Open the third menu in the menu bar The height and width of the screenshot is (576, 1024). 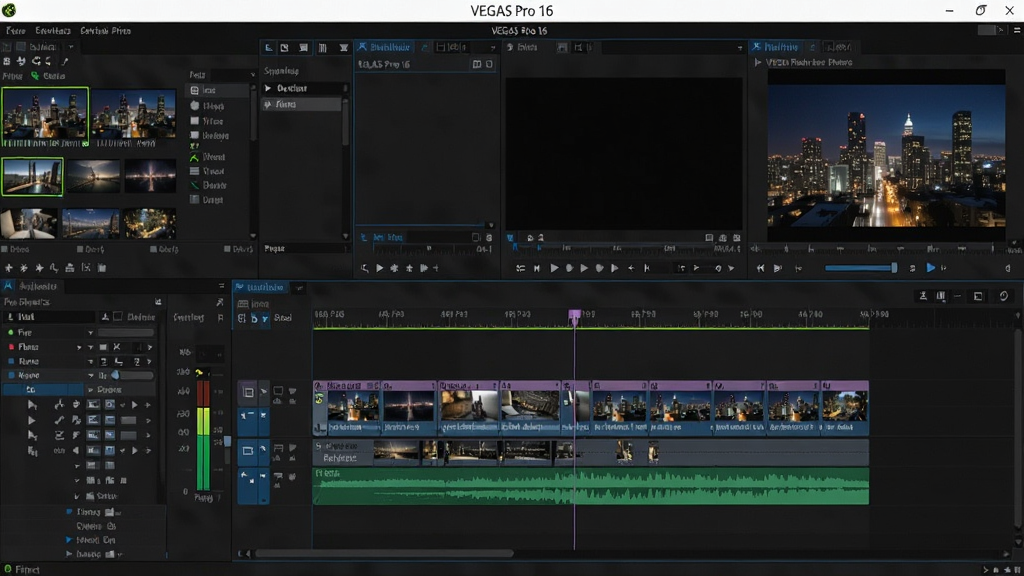coord(106,31)
